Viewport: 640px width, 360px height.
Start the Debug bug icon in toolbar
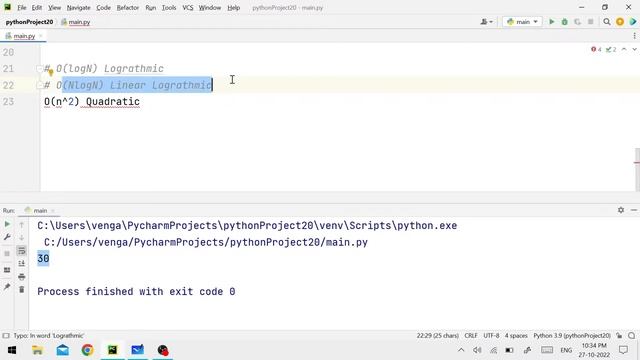[564, 22]
